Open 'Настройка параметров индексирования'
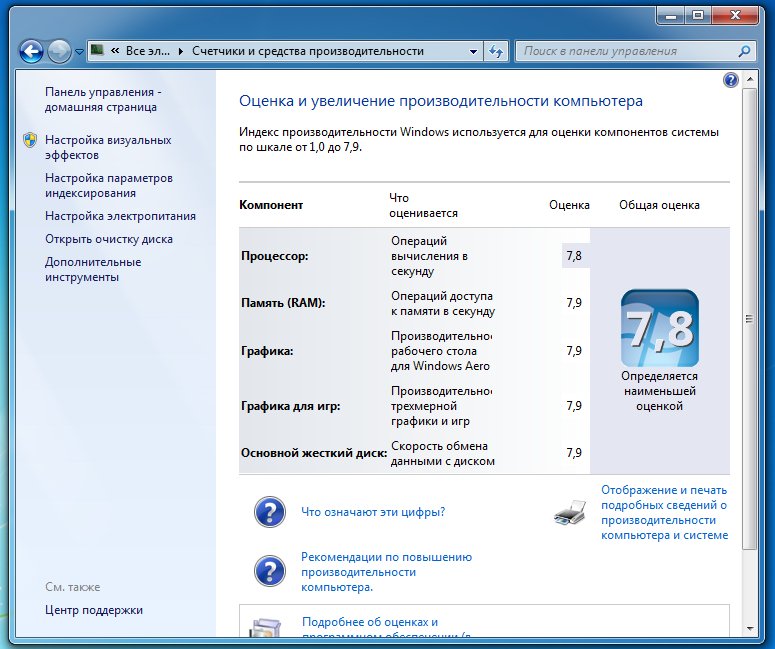775x649 pixels. (x=109, y=185)
